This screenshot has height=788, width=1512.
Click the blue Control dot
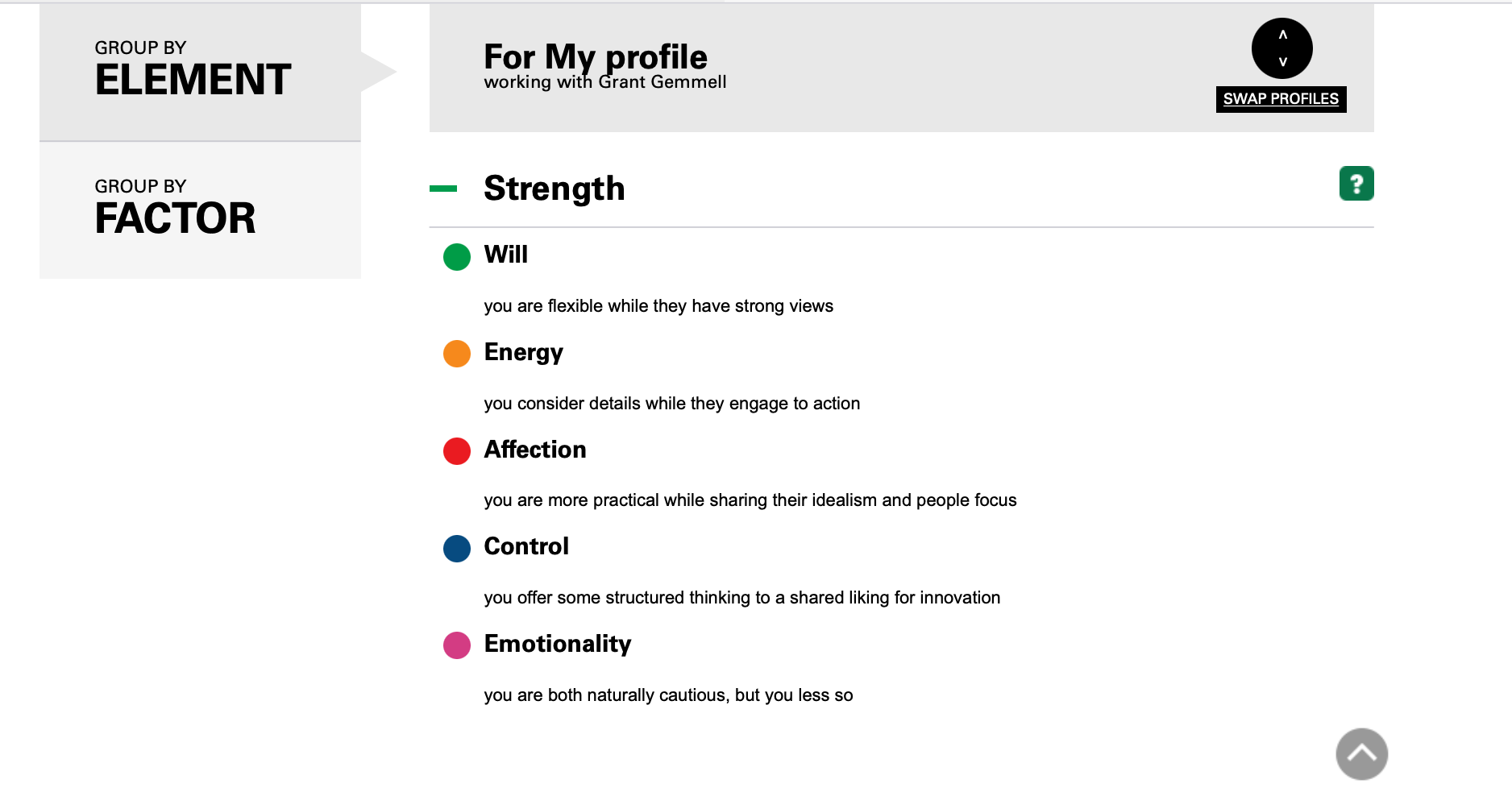click(x=457, y=549)
